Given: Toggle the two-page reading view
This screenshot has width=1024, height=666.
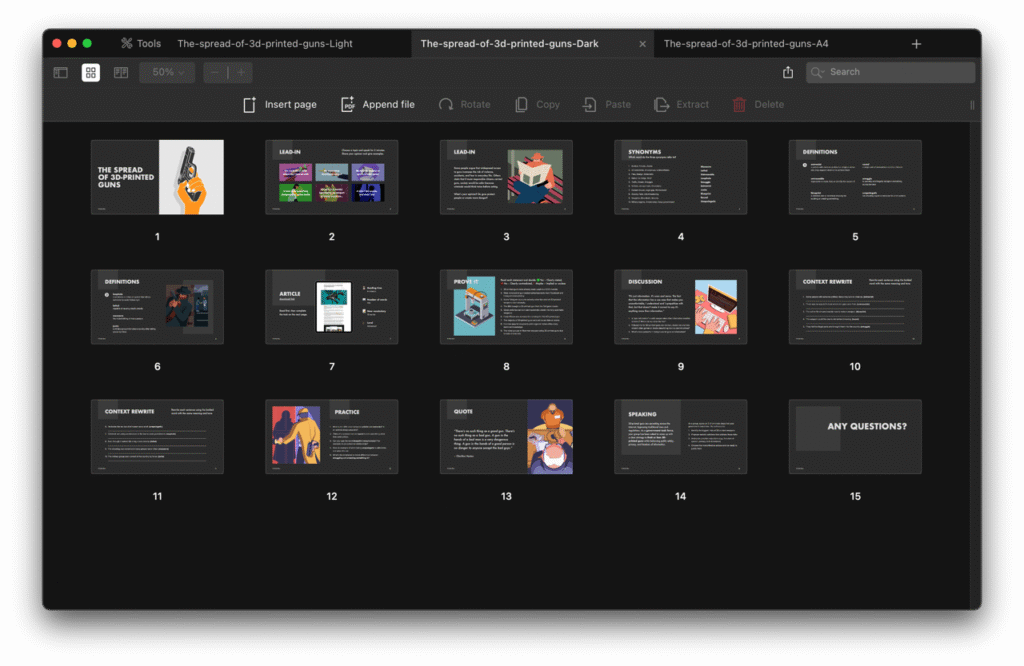Looking at the screenshot, I should pos(121,73).
